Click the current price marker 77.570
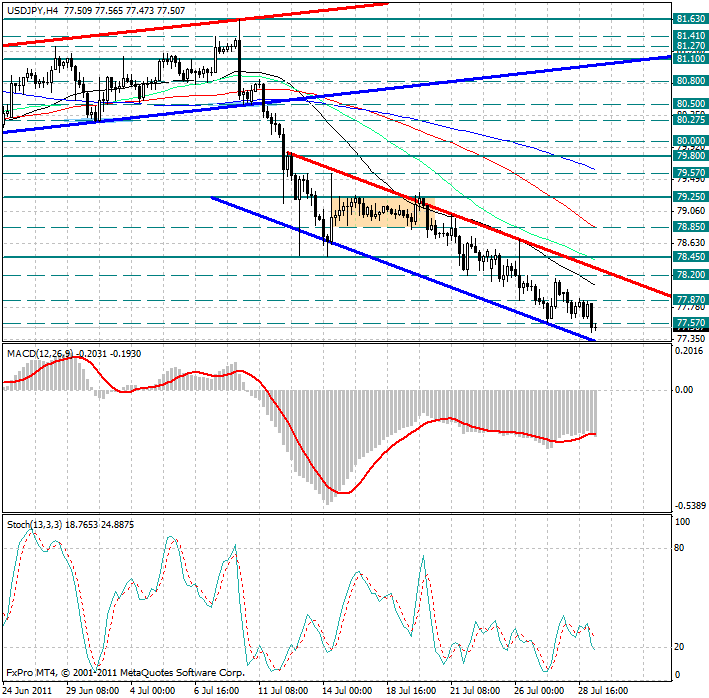Screen dimensions: 709x698 [x=690, y=323]
